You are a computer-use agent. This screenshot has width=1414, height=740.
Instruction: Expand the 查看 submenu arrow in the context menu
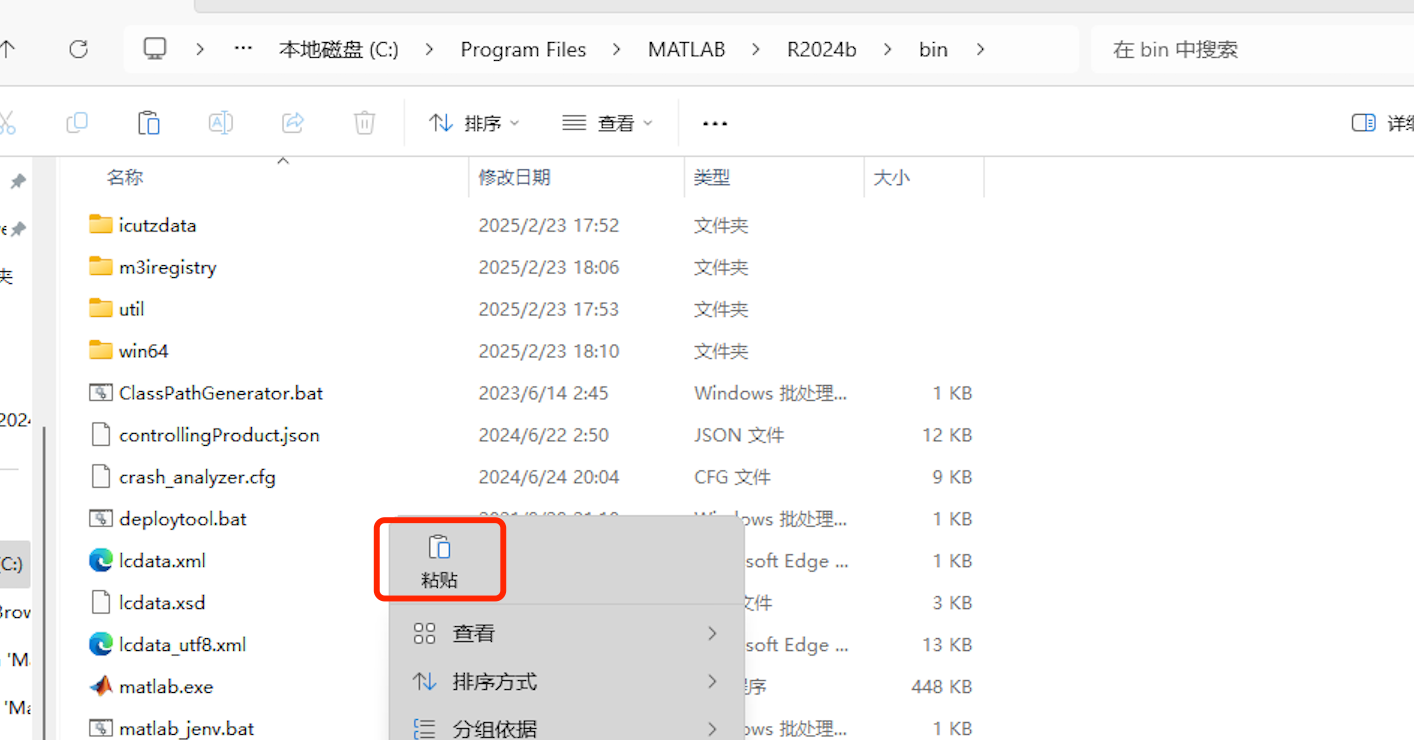(x=712, y=633)
